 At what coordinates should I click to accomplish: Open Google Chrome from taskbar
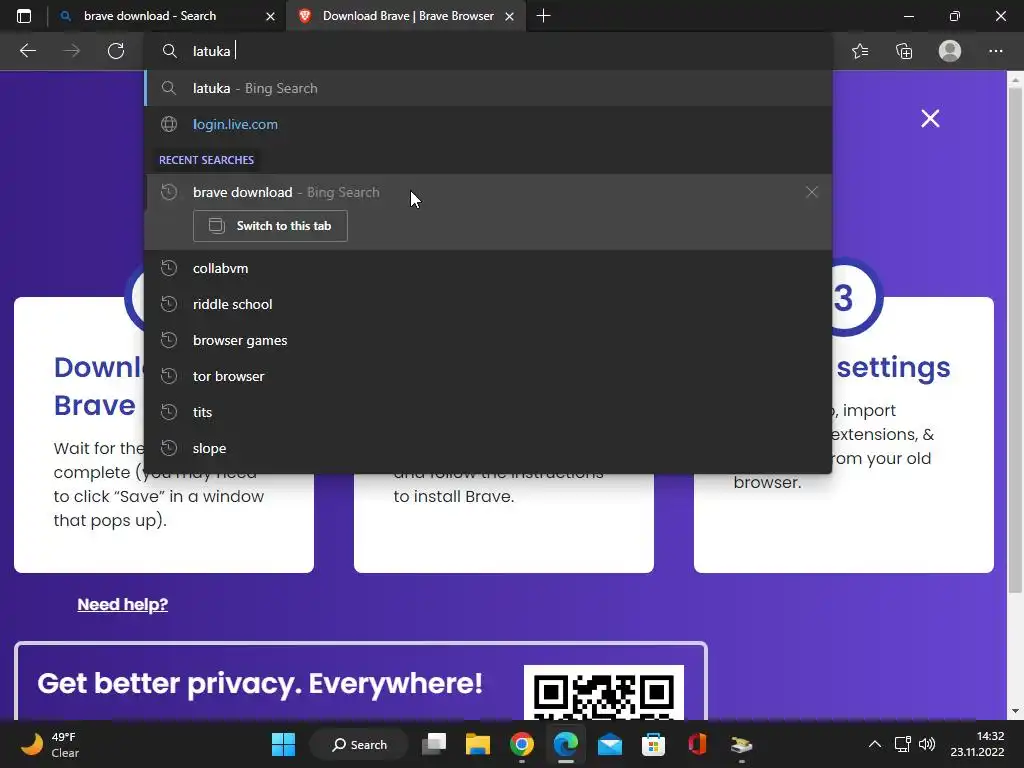coord(522,744)
